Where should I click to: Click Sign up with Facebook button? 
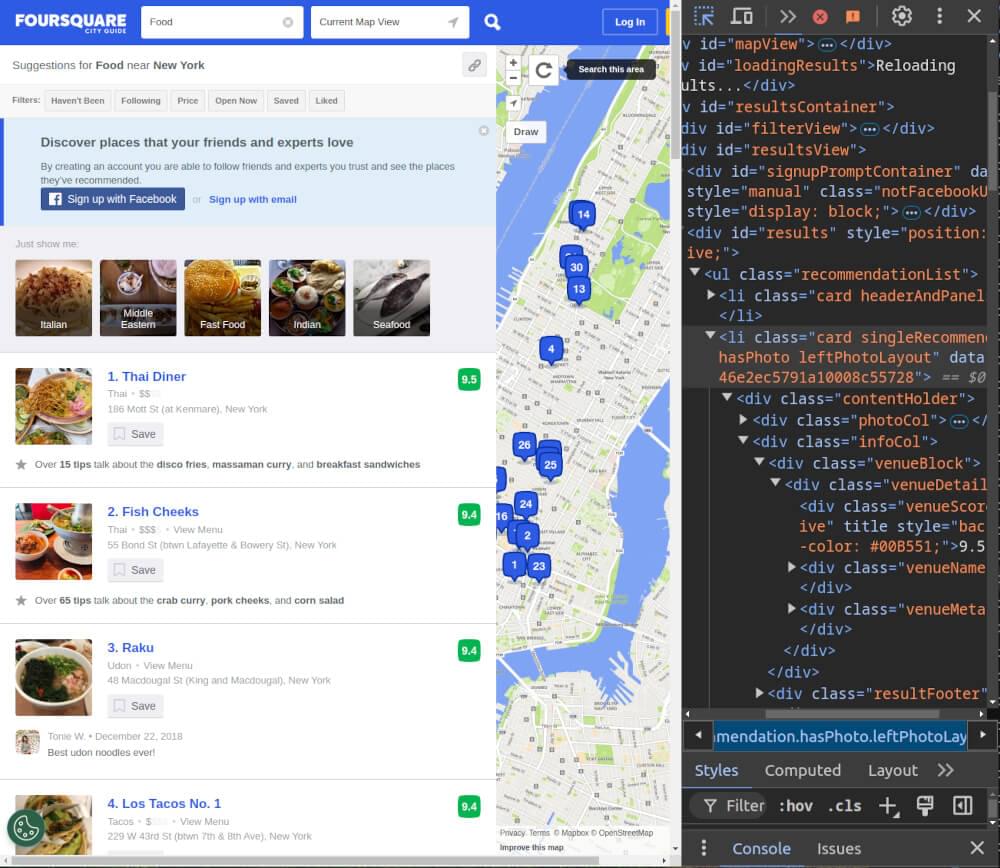pyautogui.click(x=112, y=199)
